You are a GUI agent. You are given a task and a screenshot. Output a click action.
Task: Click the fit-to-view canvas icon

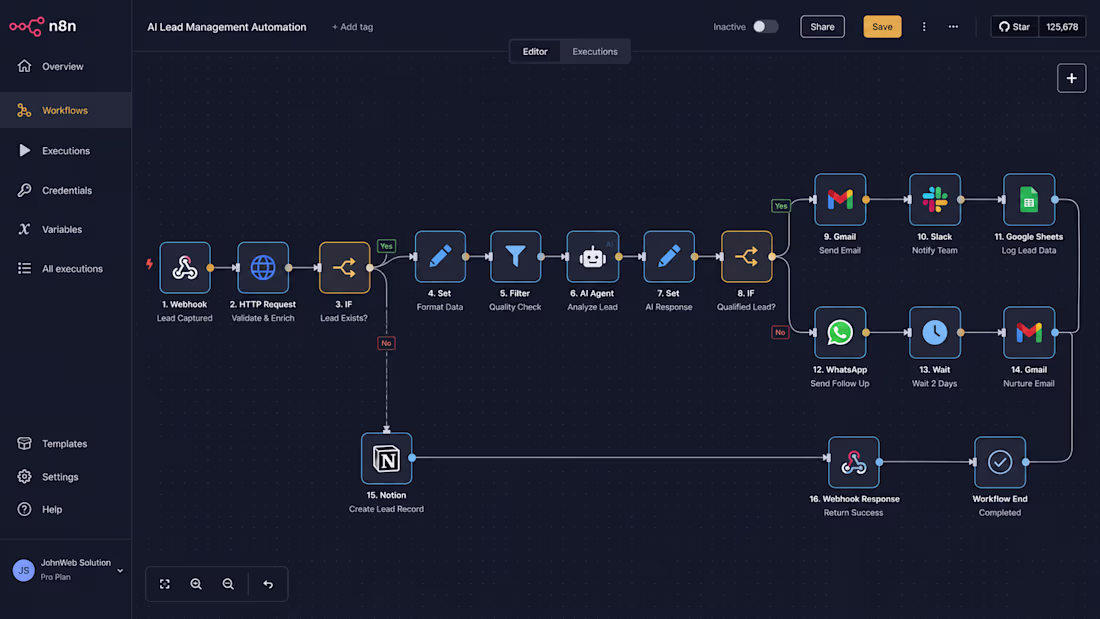click(165, 584)
